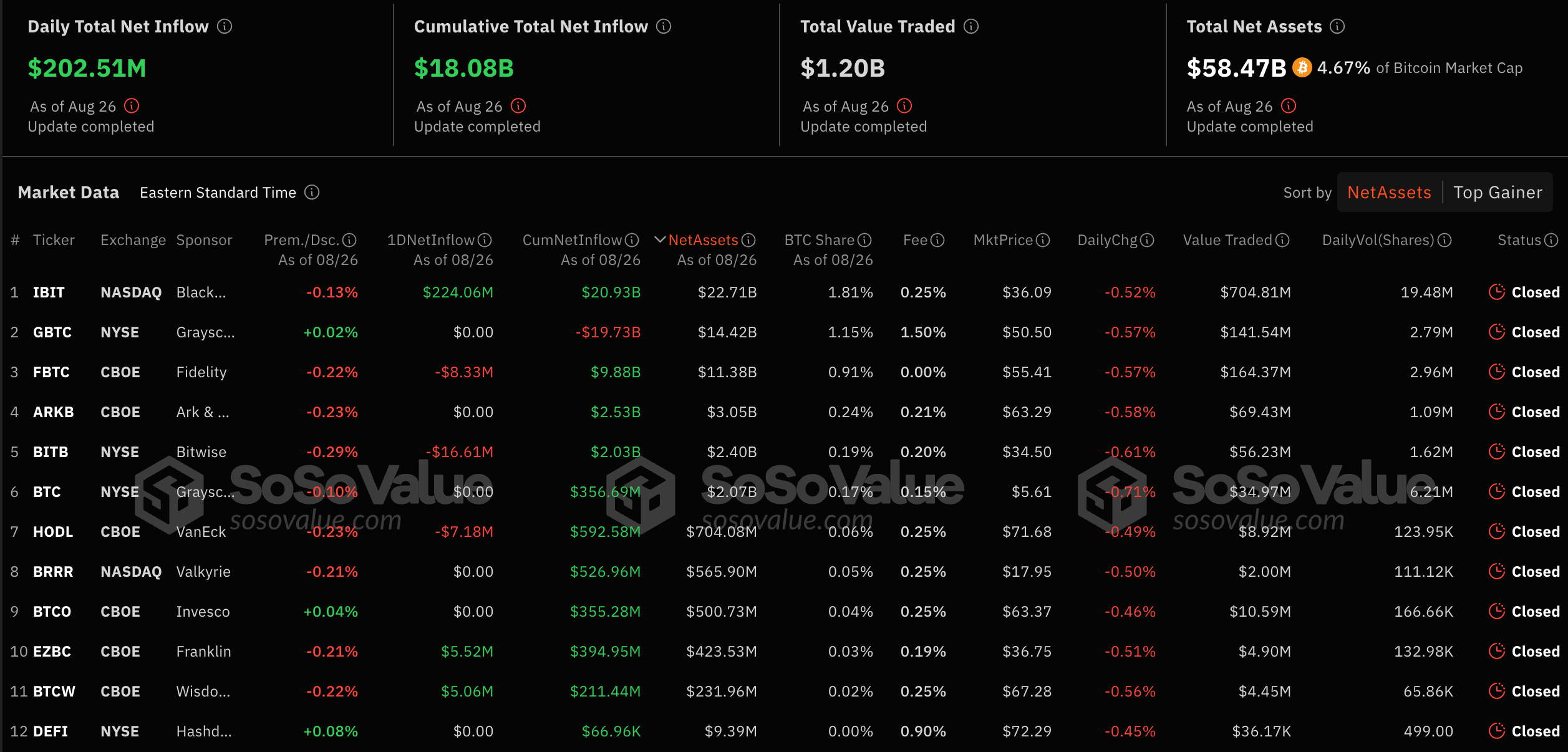The image size is (1568, 752).
Task: Click the closed-market clock icon for HODL
Action: (1497, 531)
